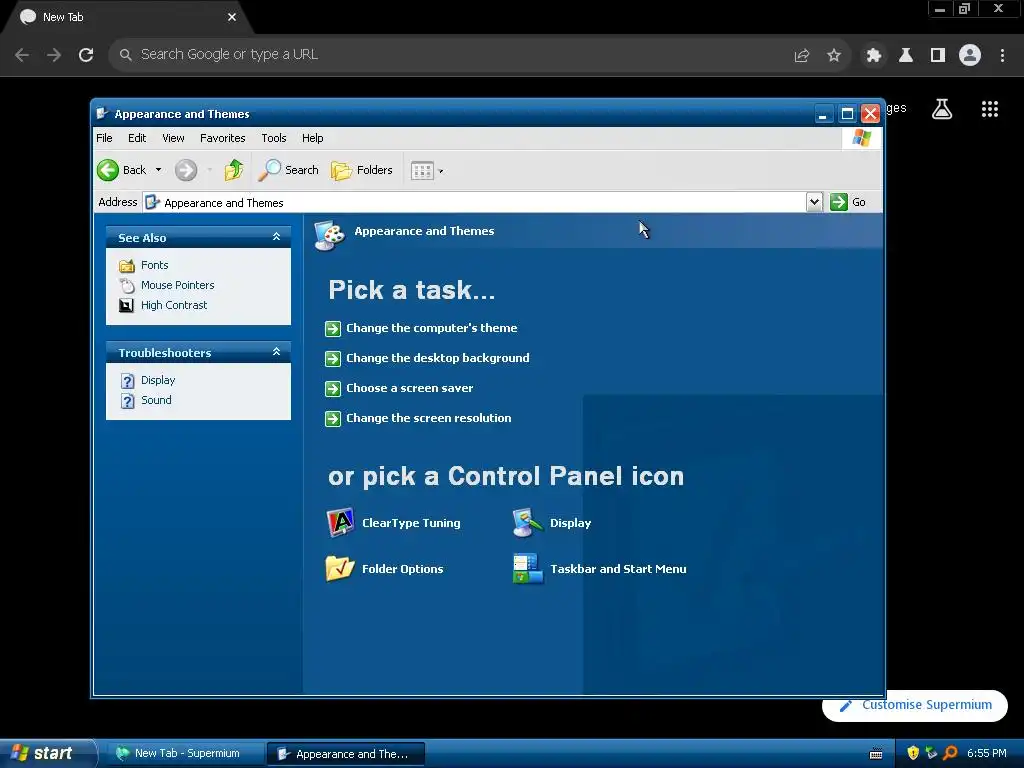Click the Windows flag logo in the menu bar

(x=861, y=138)
